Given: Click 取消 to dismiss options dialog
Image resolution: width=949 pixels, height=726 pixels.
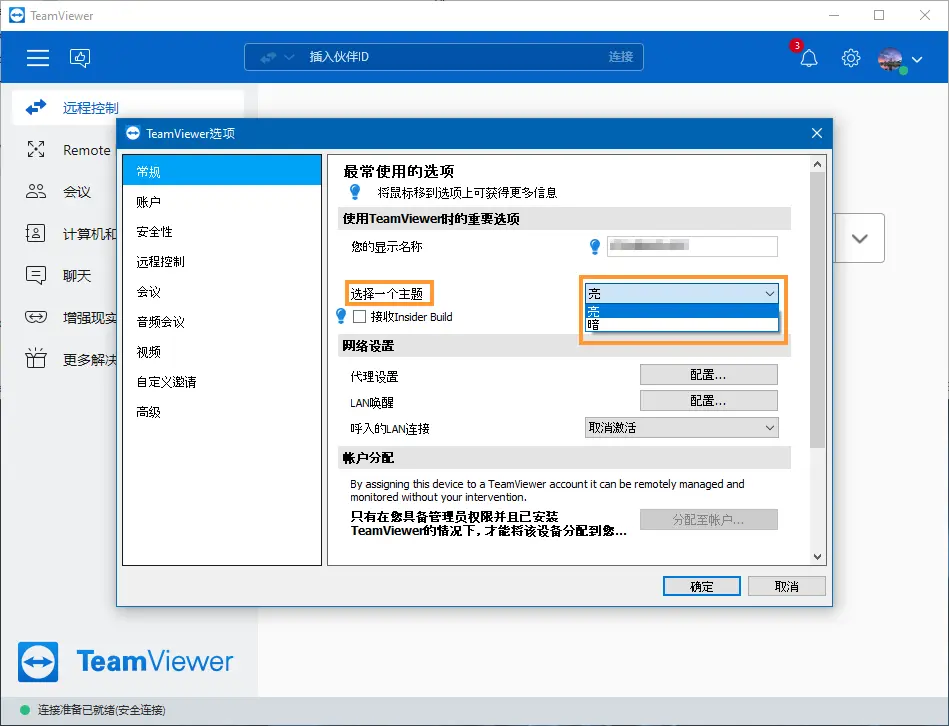Looking at the screenshot, I should point(787,586).
